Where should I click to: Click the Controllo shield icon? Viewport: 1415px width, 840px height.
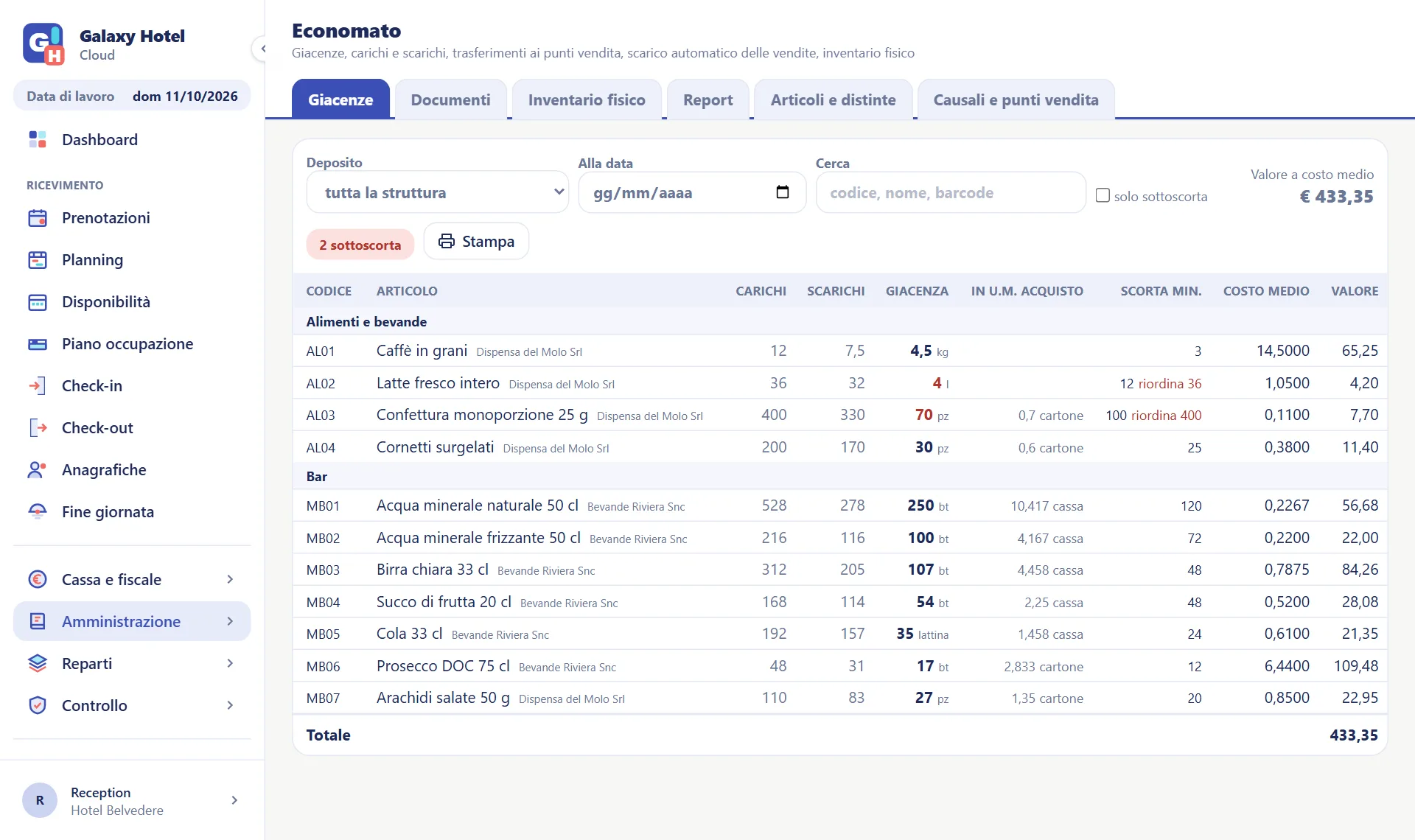[x=38, y=705]
